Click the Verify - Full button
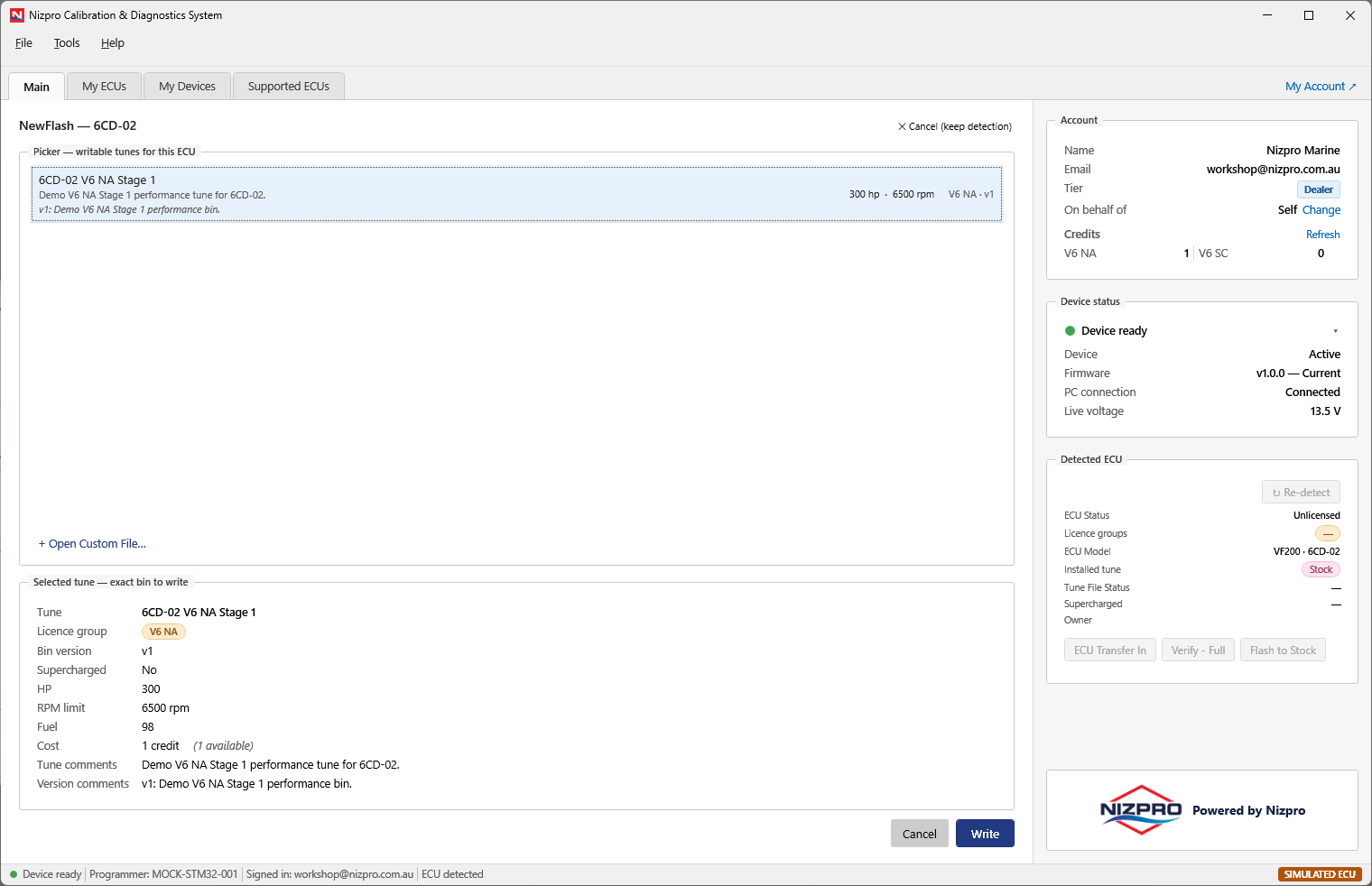Screen dimensions: 1372x886 click(x=1198, y=651)
